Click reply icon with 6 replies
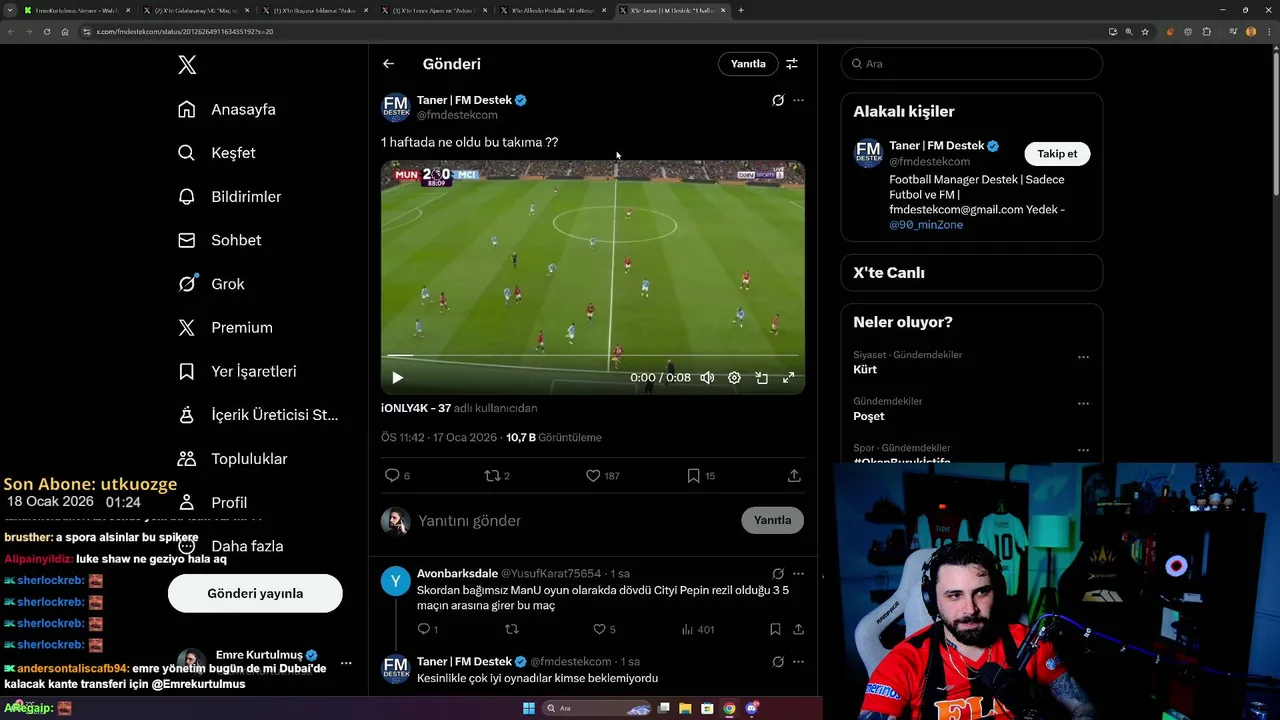The height and width of the screenshot is (720, 1280). pos(397,476)
